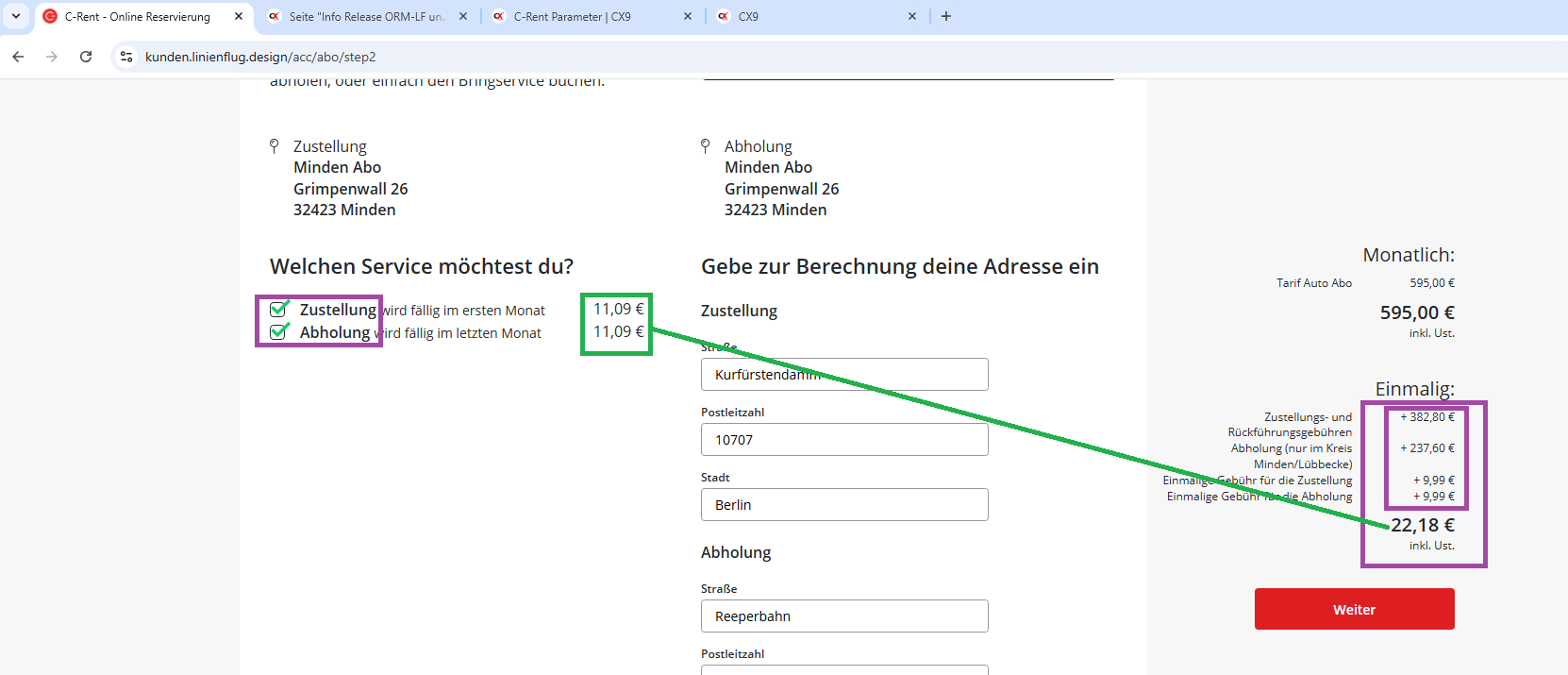Screen dimensions: 1568x675
Task: Click the browser forward arrow
Action: [x=52, y=57]
